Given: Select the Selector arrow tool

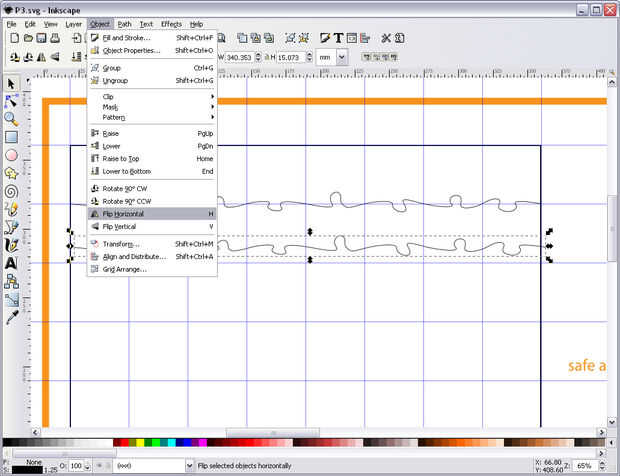Looking at the screenshot, I should (11, 84).
